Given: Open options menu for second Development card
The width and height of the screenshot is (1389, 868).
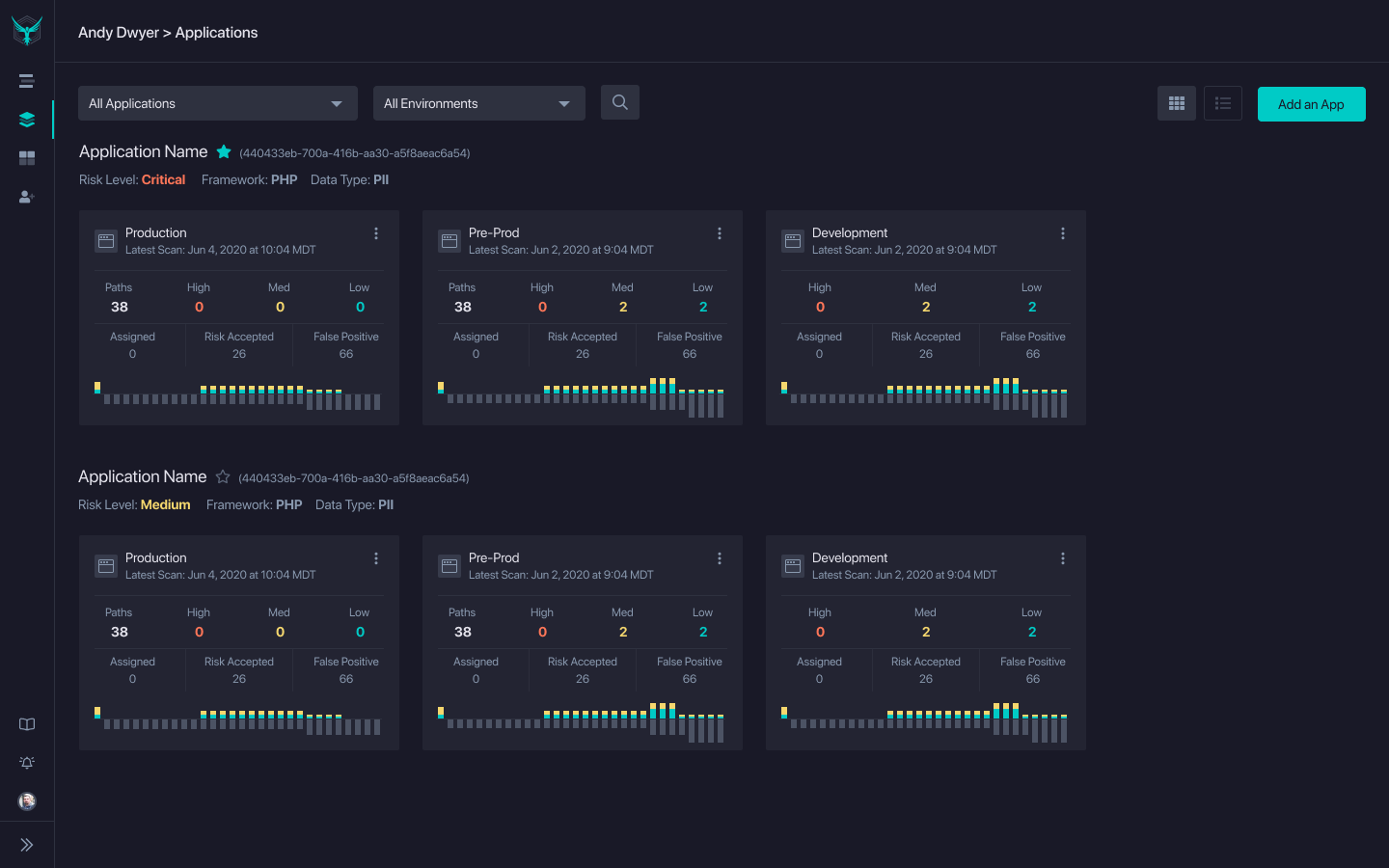Looking at the screenshot, I should pyautogui.click(x=1063, y=558).
